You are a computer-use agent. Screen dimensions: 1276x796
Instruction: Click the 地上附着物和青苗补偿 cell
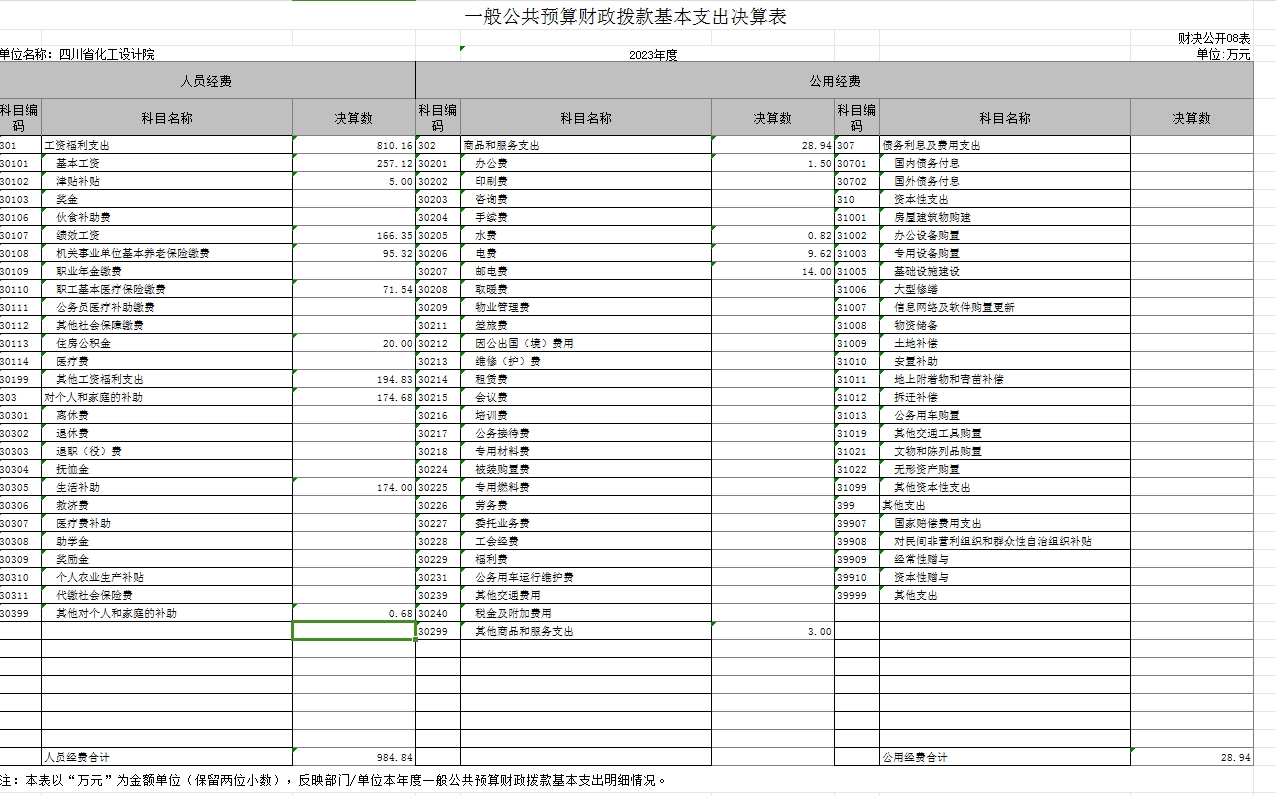click(1005, 379)
